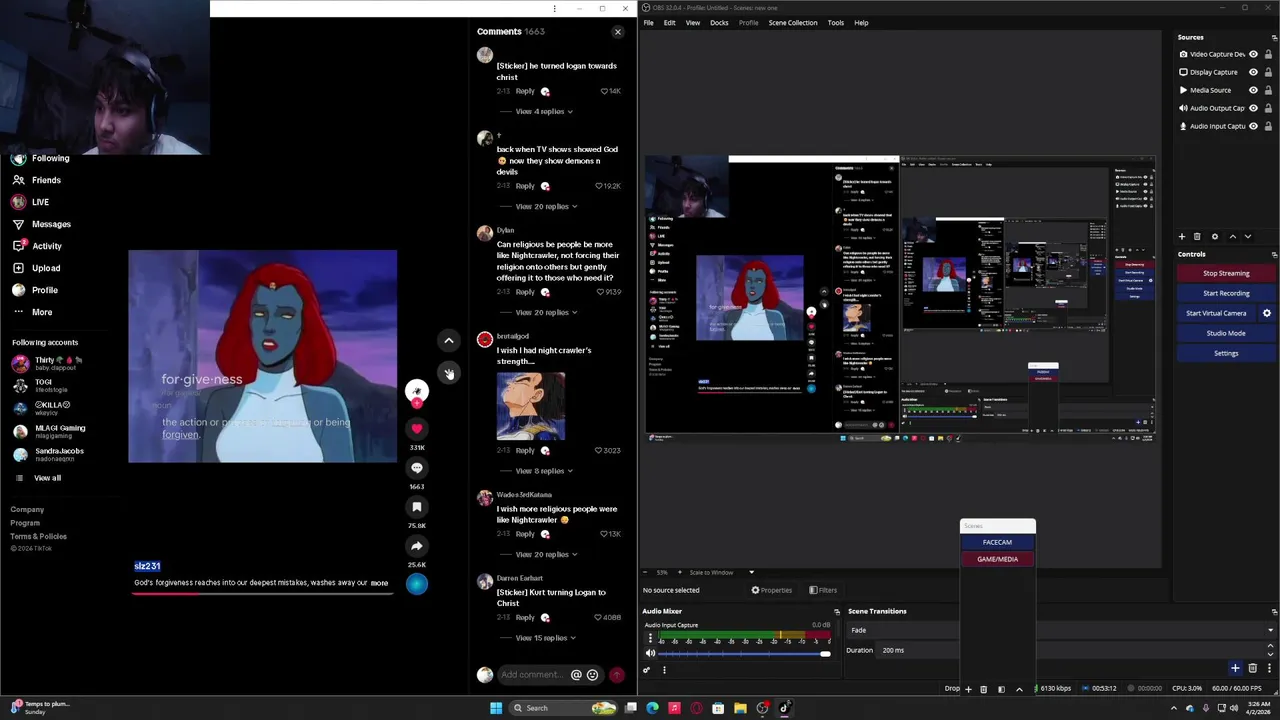Toggle Display Capture eye icon

[1253, 72]
